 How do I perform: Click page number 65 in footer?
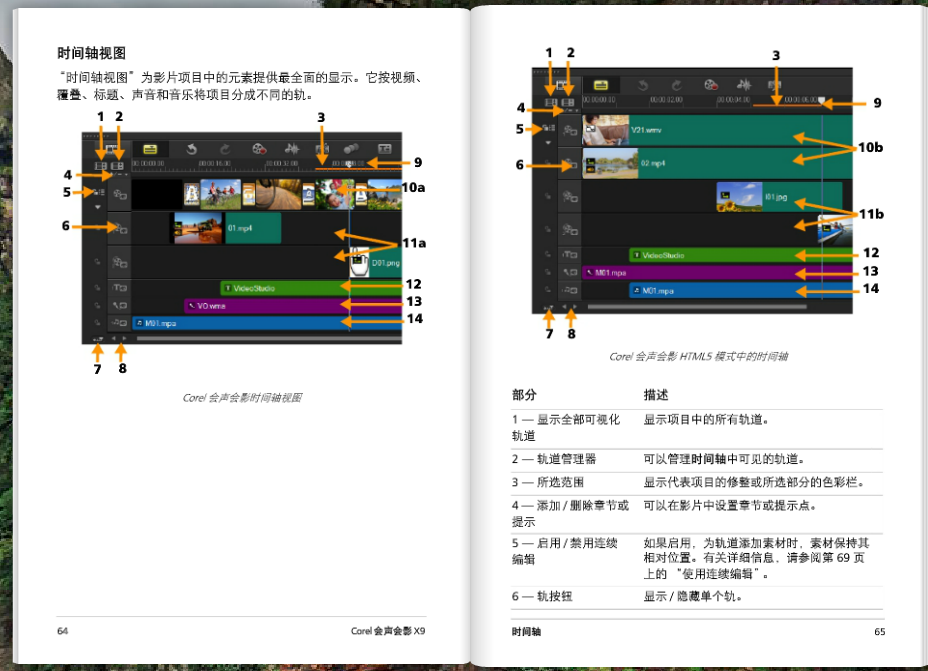(x=879, y=632)
